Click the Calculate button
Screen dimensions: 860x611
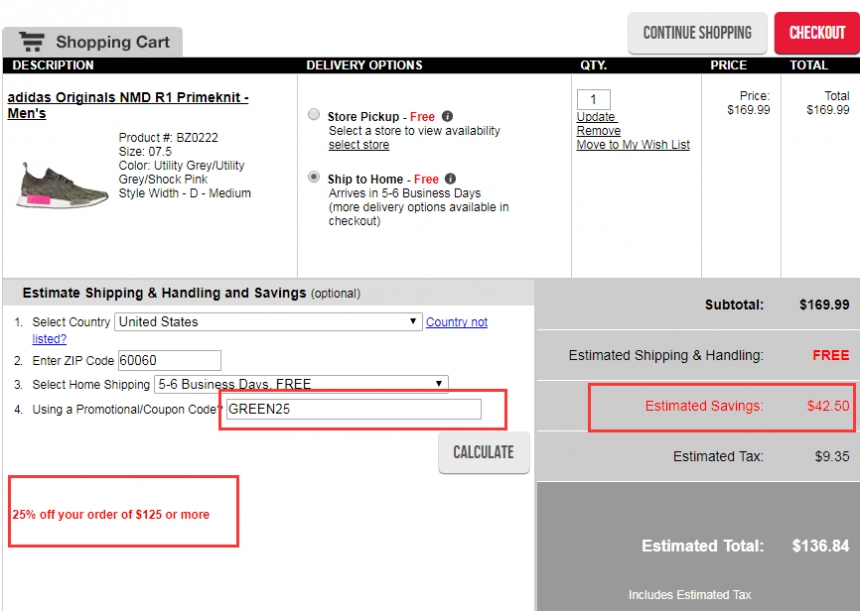click(484, 452)
